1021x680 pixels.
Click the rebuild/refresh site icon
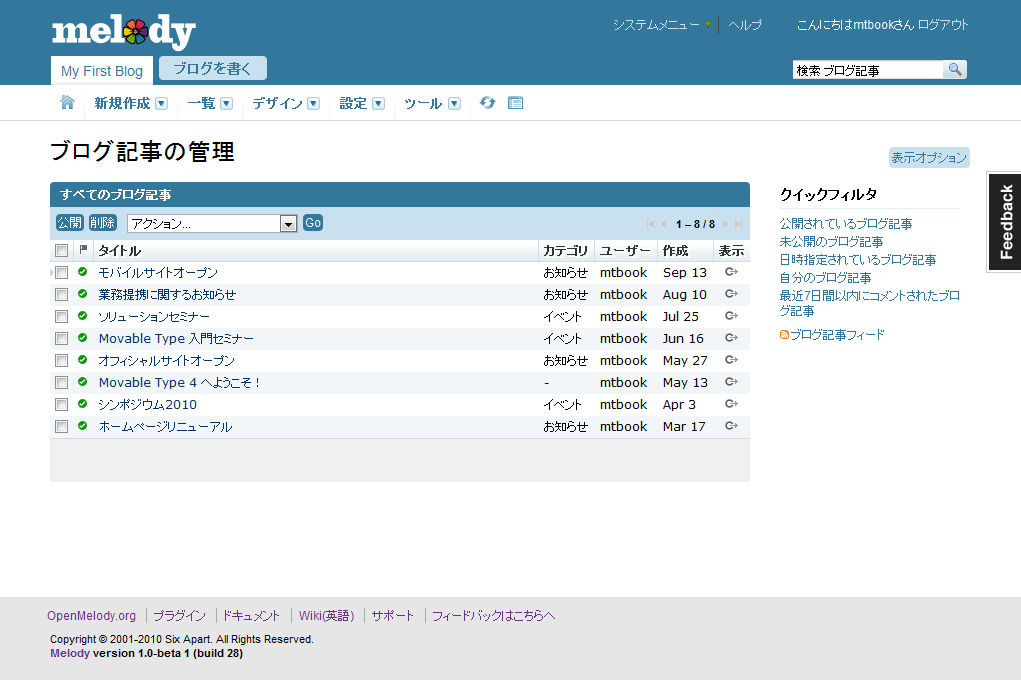[x=487, y=103]
